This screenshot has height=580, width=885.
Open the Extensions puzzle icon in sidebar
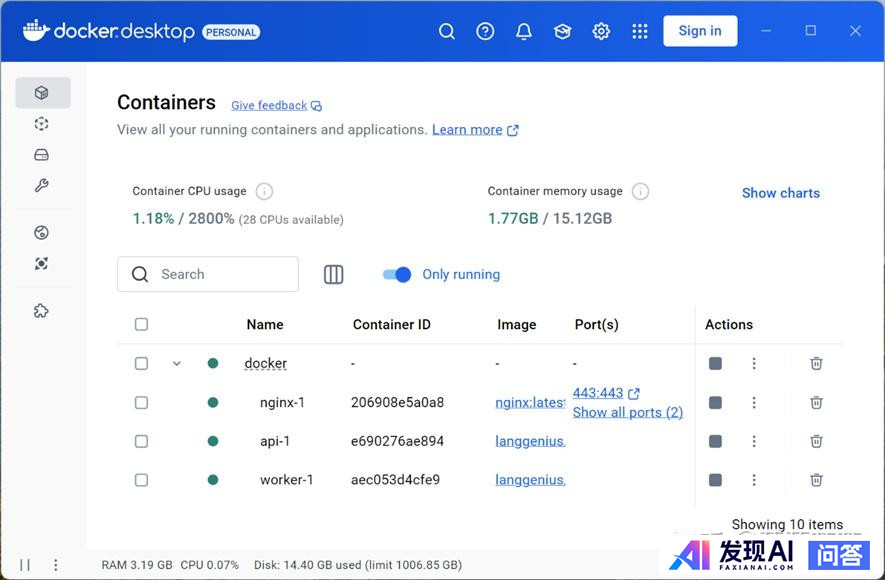[x=42, y=311]
